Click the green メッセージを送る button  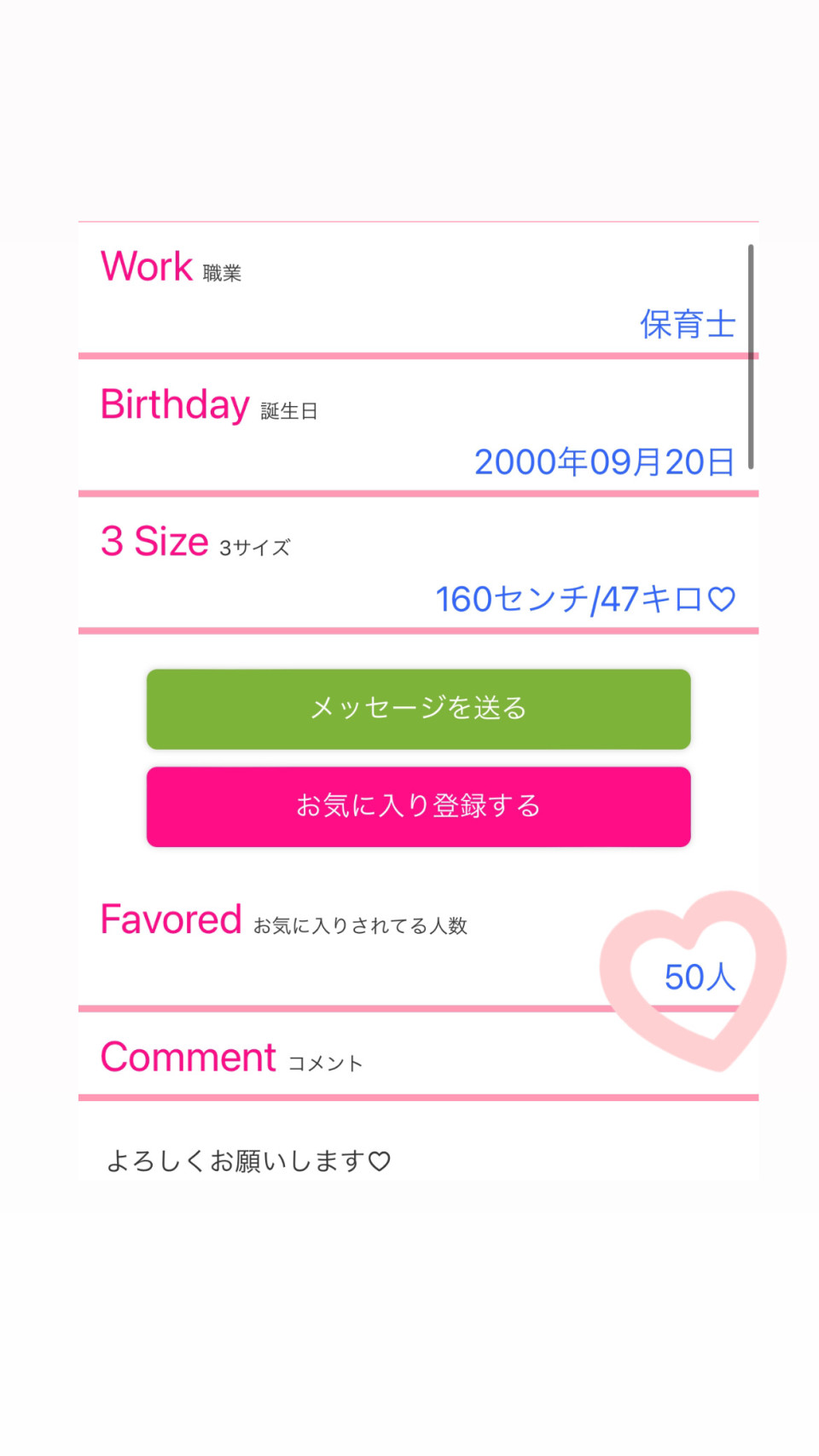418,709
